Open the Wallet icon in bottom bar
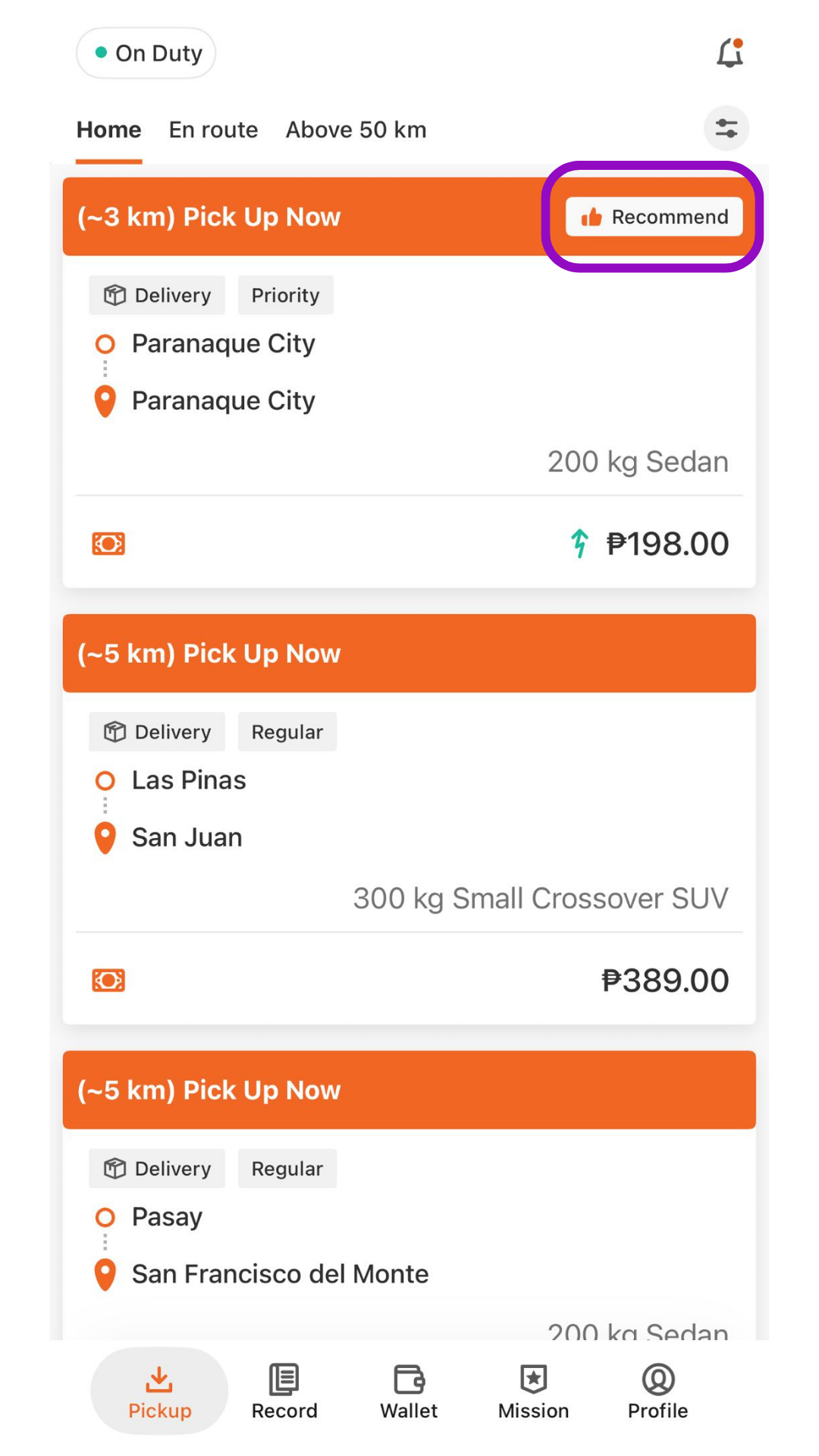 409,1379
